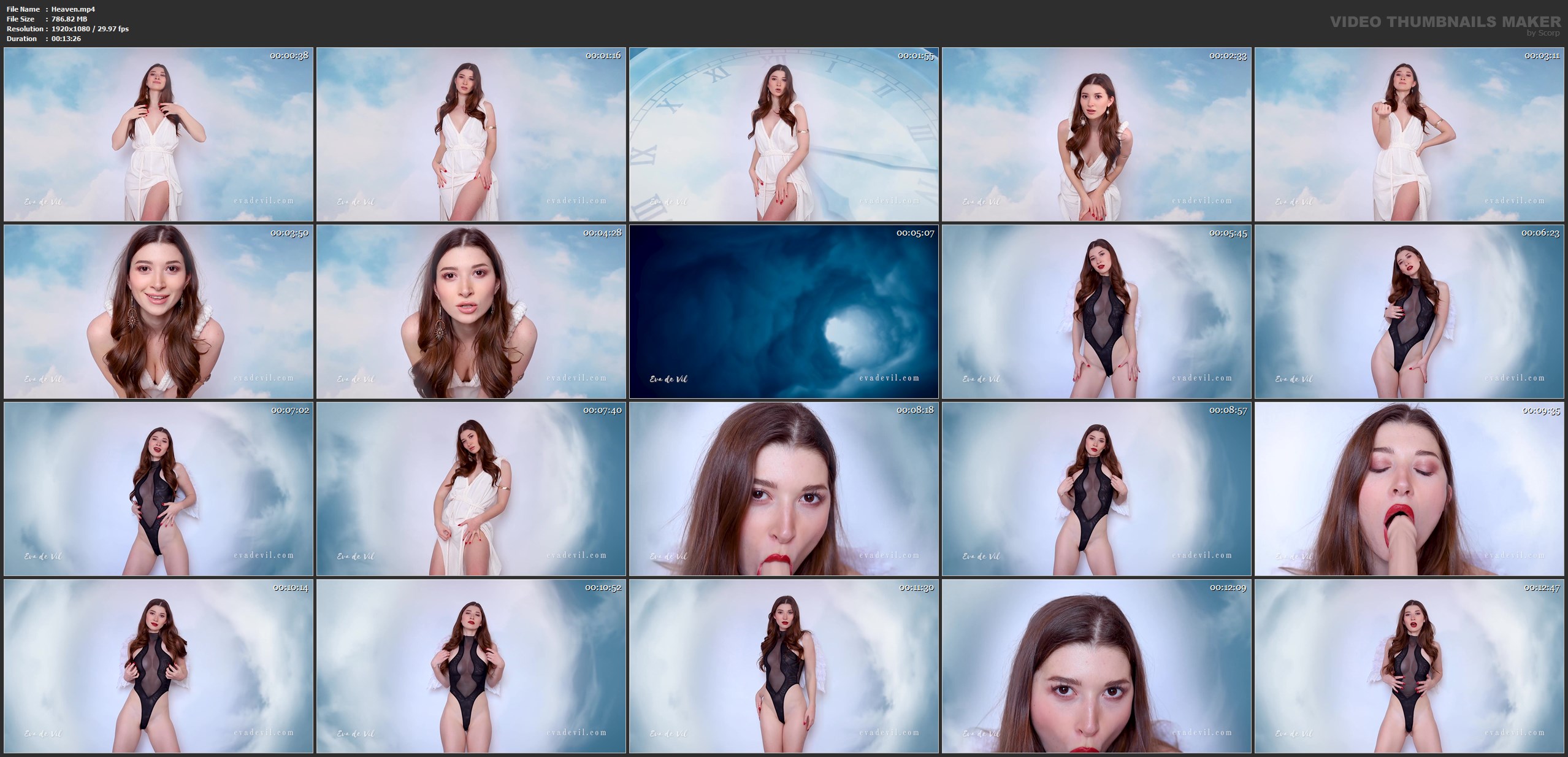The image size is (1568, 757).
Task: Click the thumbnail at 00:07:02
Action: tap(158, 489)
